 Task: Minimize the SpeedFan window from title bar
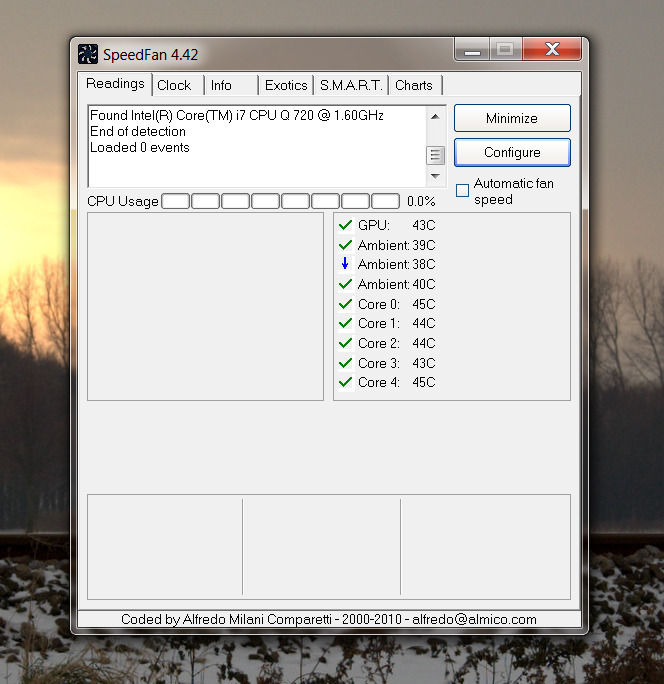point(472,49)
